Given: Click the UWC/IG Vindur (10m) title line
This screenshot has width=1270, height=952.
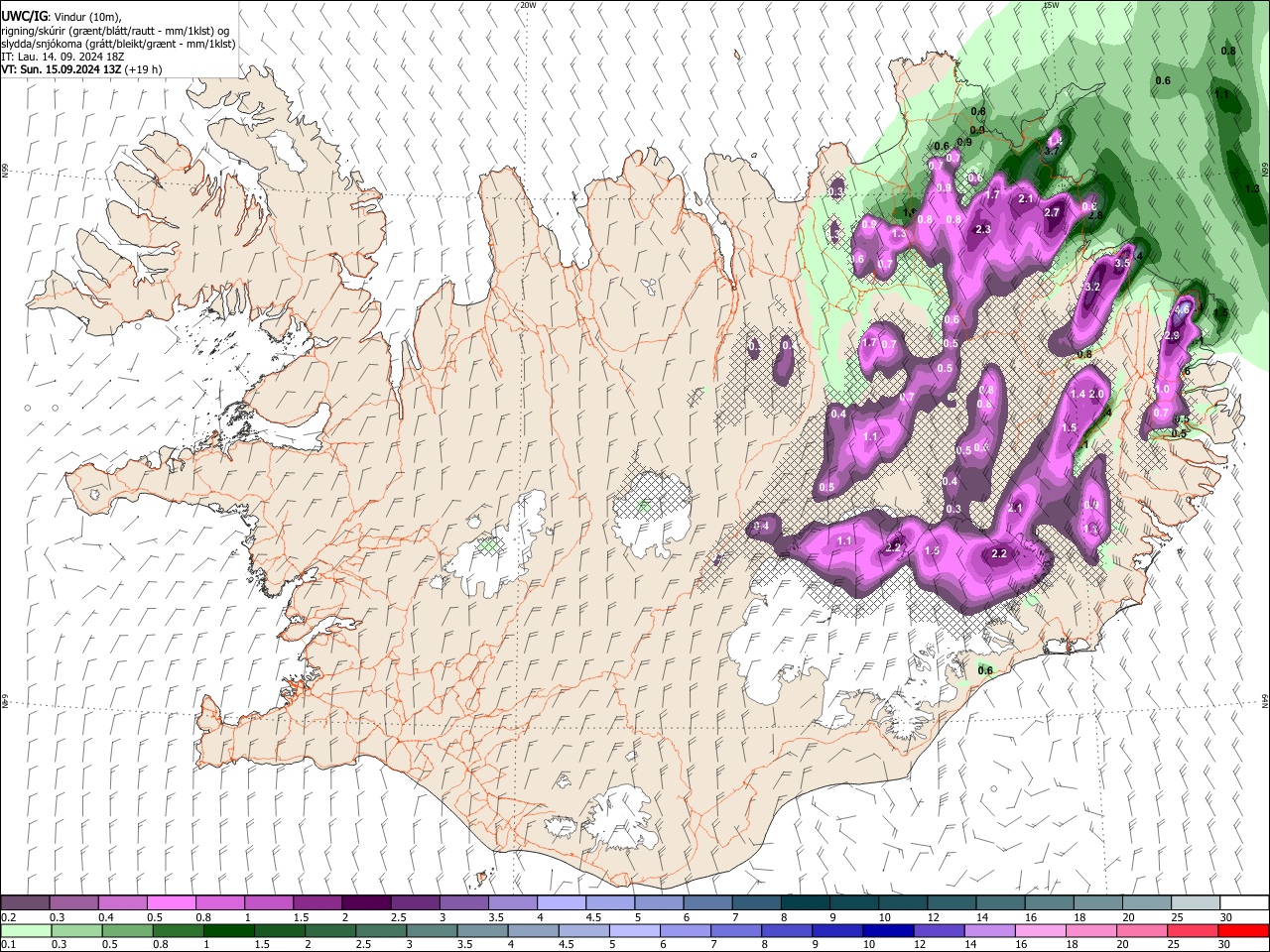Looking at the screenshot, I should coord(61,17).
